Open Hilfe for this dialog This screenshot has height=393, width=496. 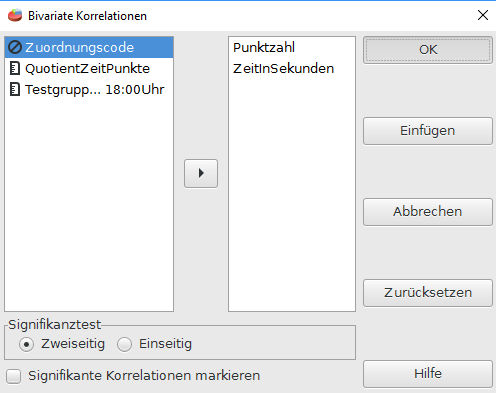428,374
